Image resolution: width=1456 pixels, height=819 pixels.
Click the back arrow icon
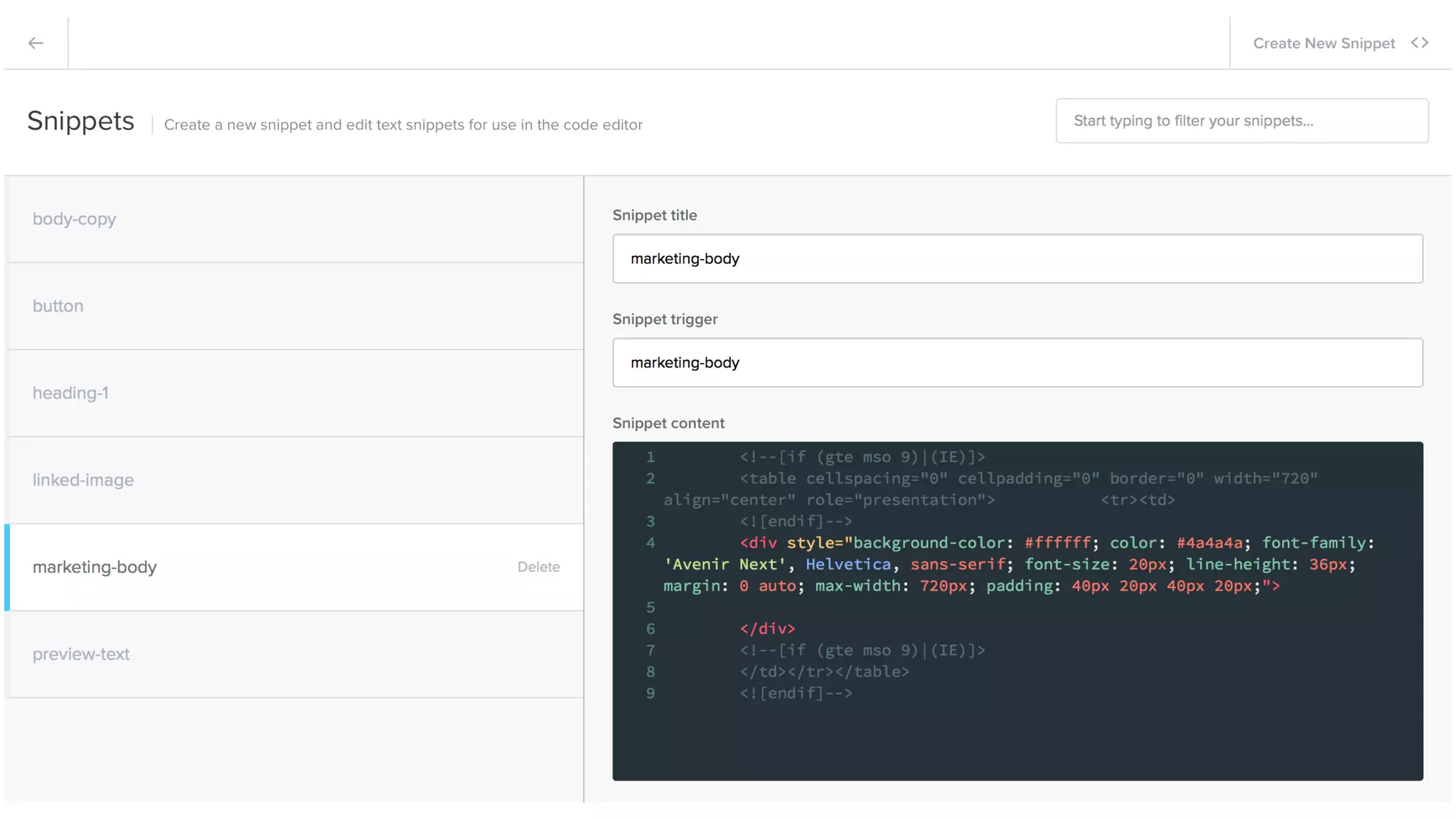pyautogui.click(x=36, y=43)
